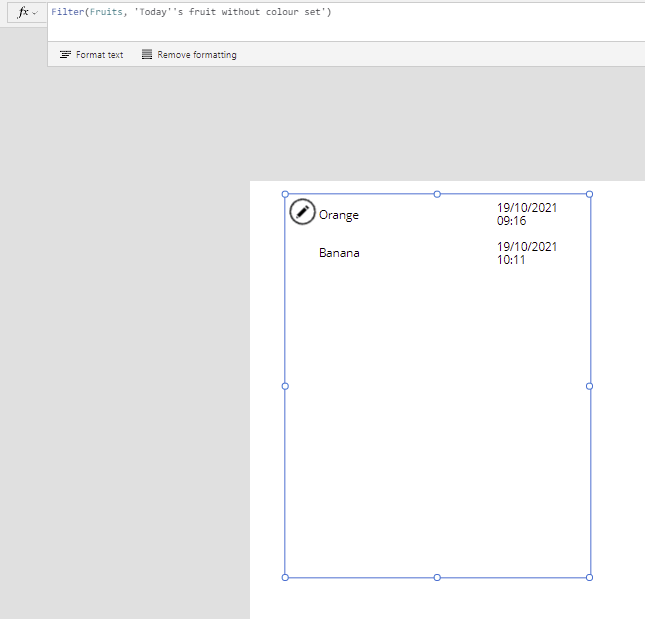Click Format text button

point(91,55)
